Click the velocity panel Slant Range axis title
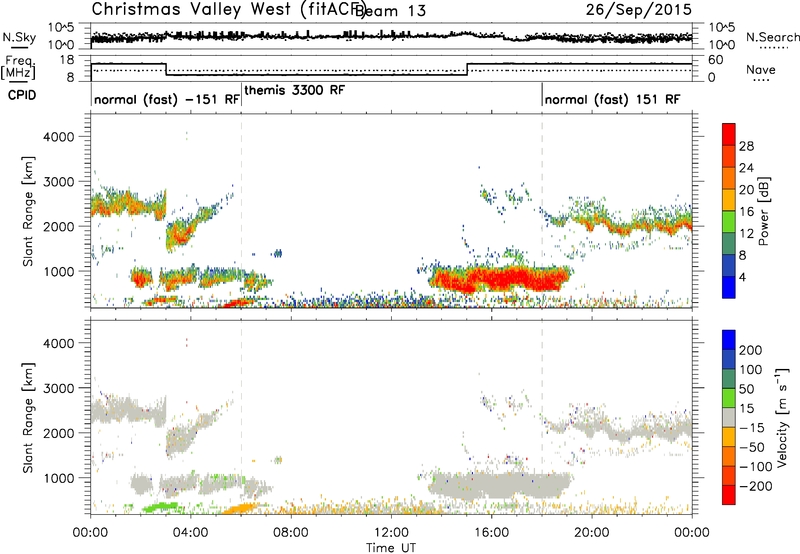This screenshot has width=800, height=554. click(28, 418)
